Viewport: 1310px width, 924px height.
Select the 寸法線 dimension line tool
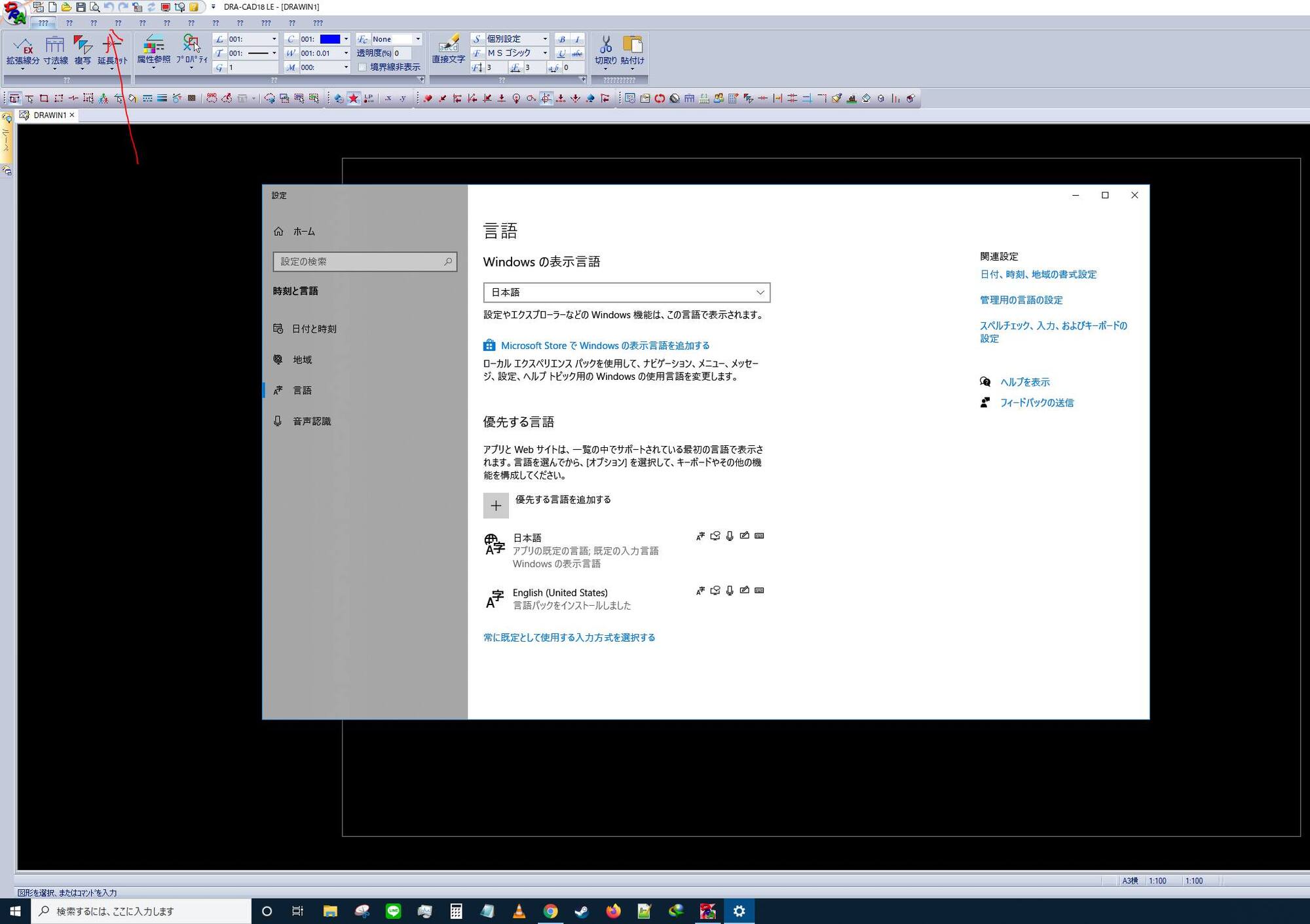pos(55,51)
